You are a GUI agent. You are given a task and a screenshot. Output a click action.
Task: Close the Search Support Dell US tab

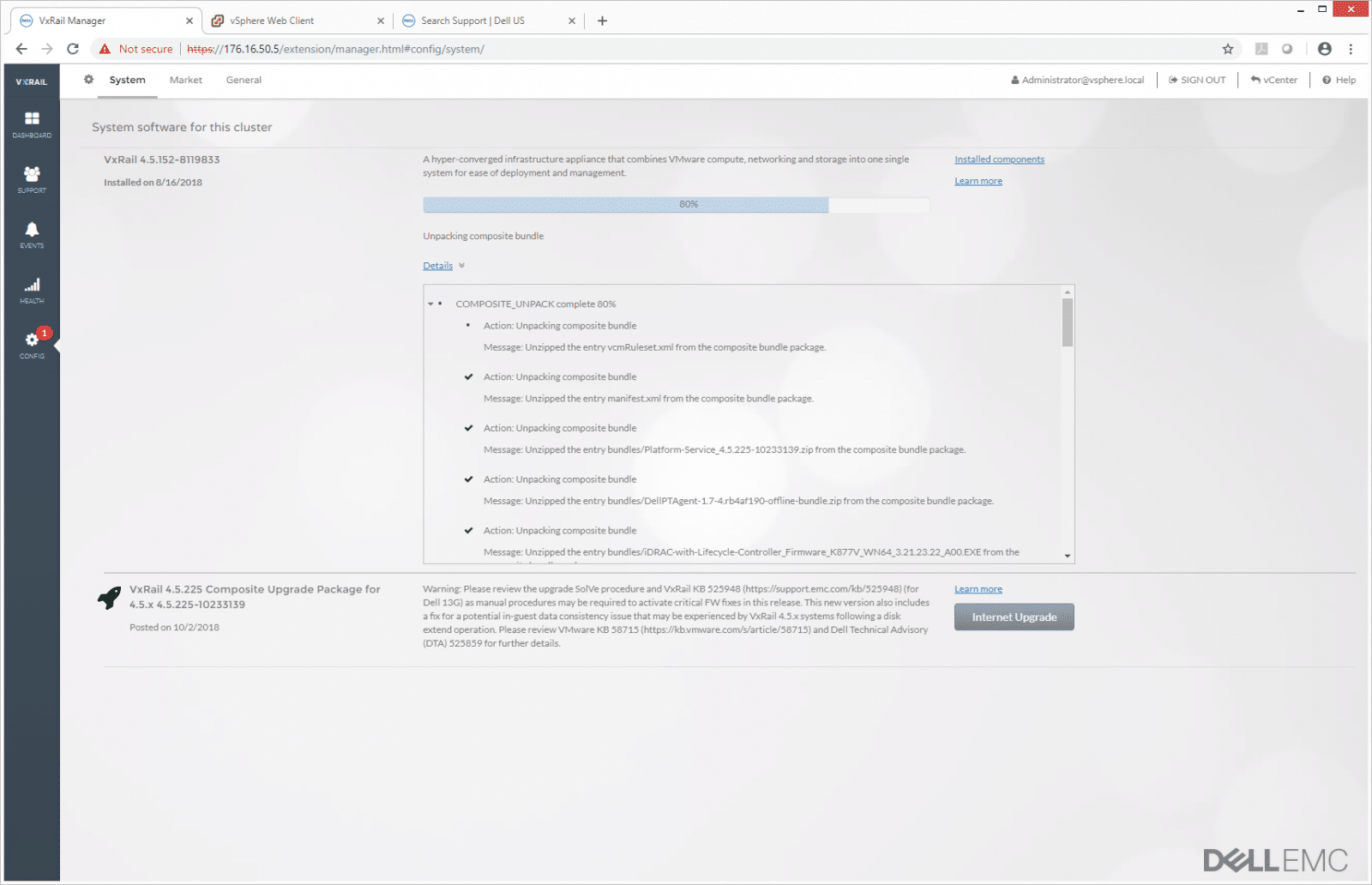[572, 21]
